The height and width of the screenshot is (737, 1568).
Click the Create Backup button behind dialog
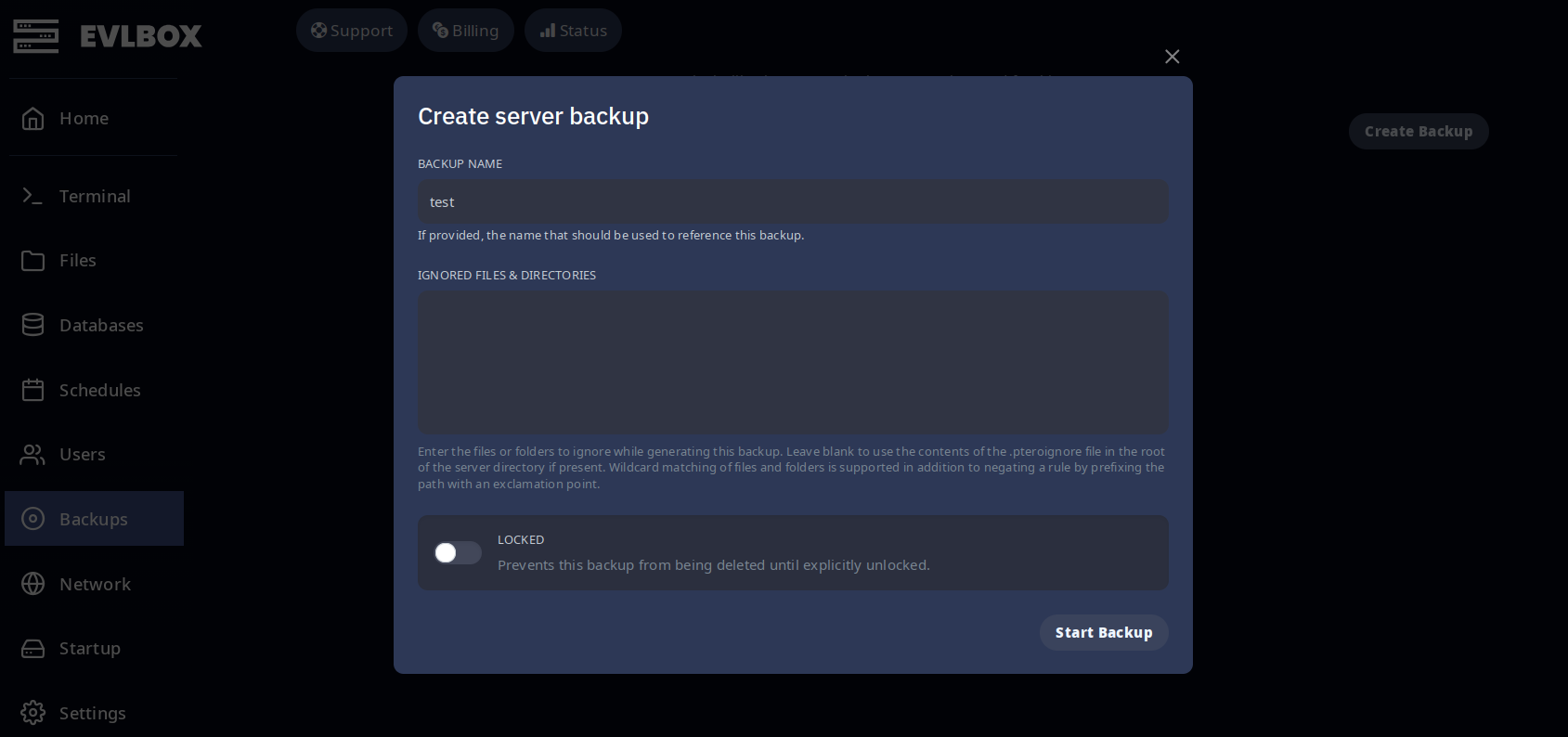1419,132
